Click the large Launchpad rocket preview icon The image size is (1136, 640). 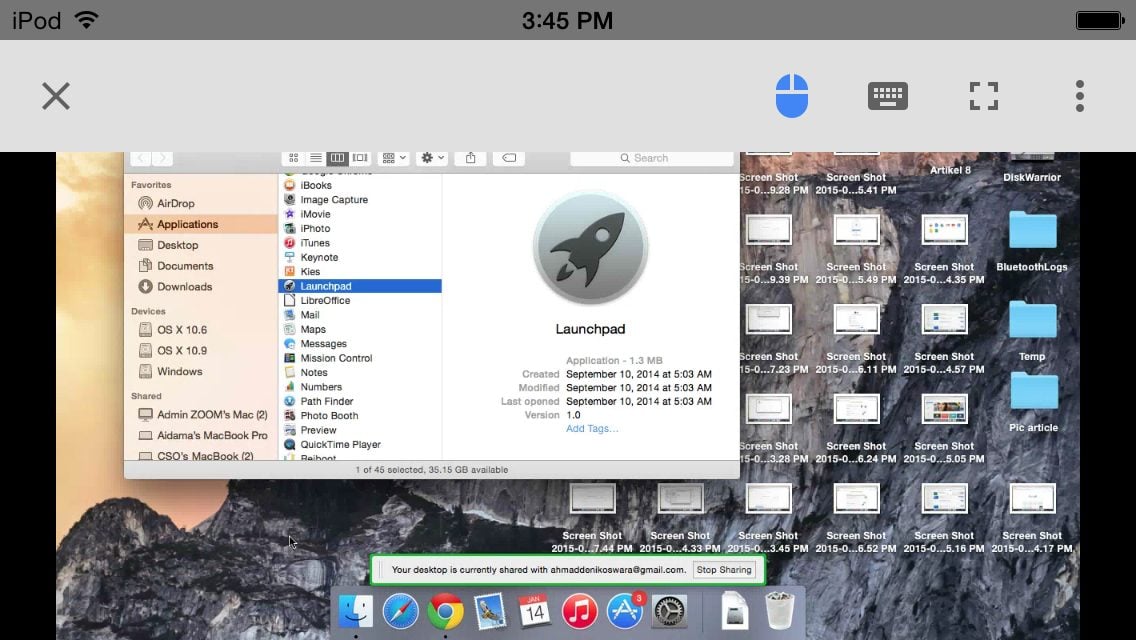click(590, 247)
